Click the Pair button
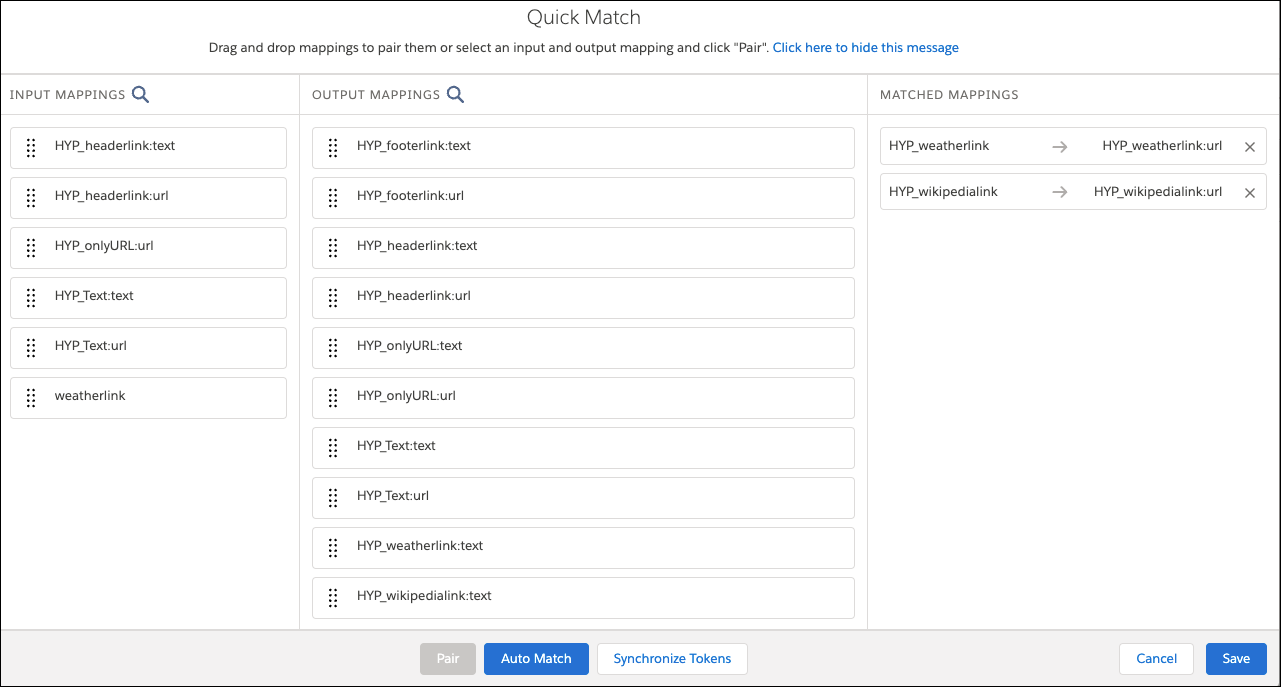The width and height of the screenshot is (1281, 687). (x=447, y=658)
